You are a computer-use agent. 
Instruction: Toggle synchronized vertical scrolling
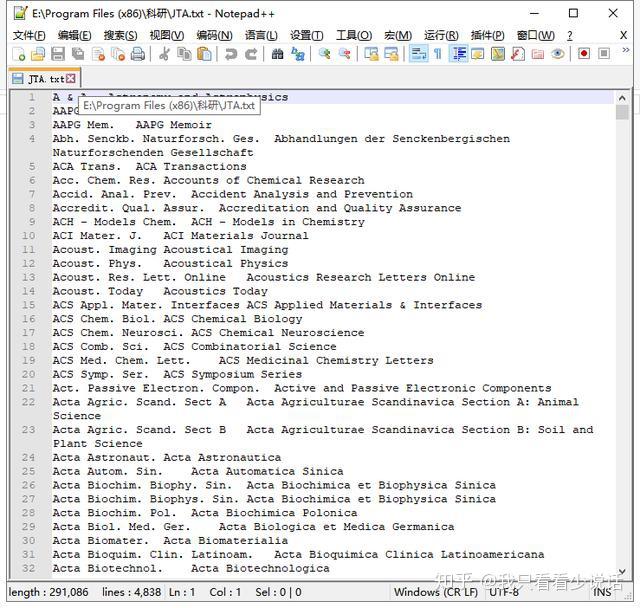(371, 54)
